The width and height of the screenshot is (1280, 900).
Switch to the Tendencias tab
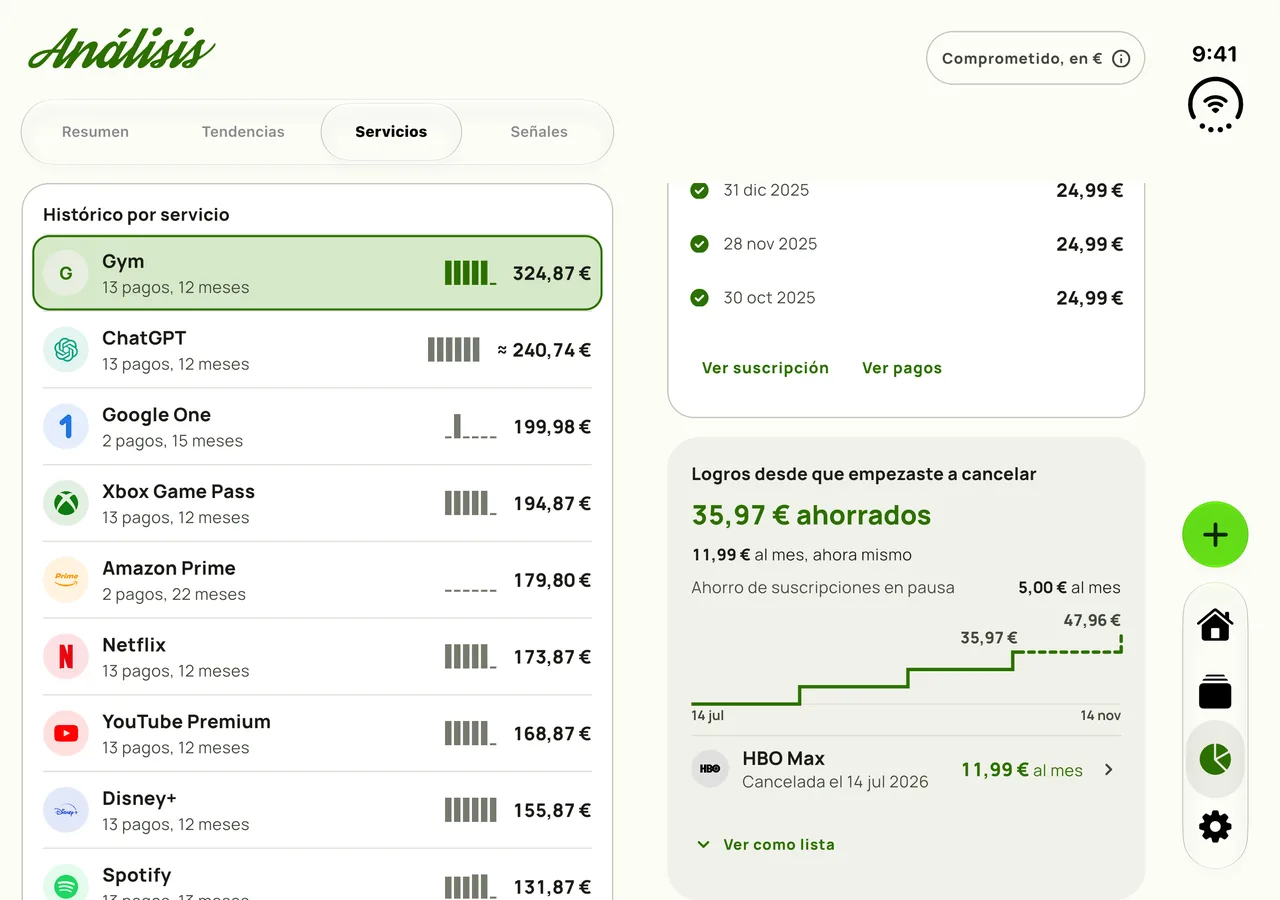(243, 132)
